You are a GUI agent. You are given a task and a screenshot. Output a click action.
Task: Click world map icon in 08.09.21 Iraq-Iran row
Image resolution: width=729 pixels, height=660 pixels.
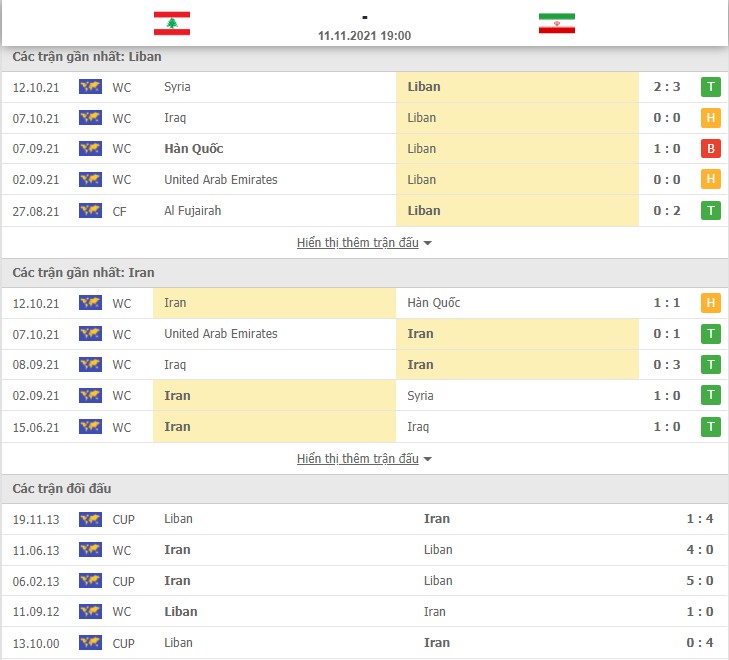(x=90, y=364)
